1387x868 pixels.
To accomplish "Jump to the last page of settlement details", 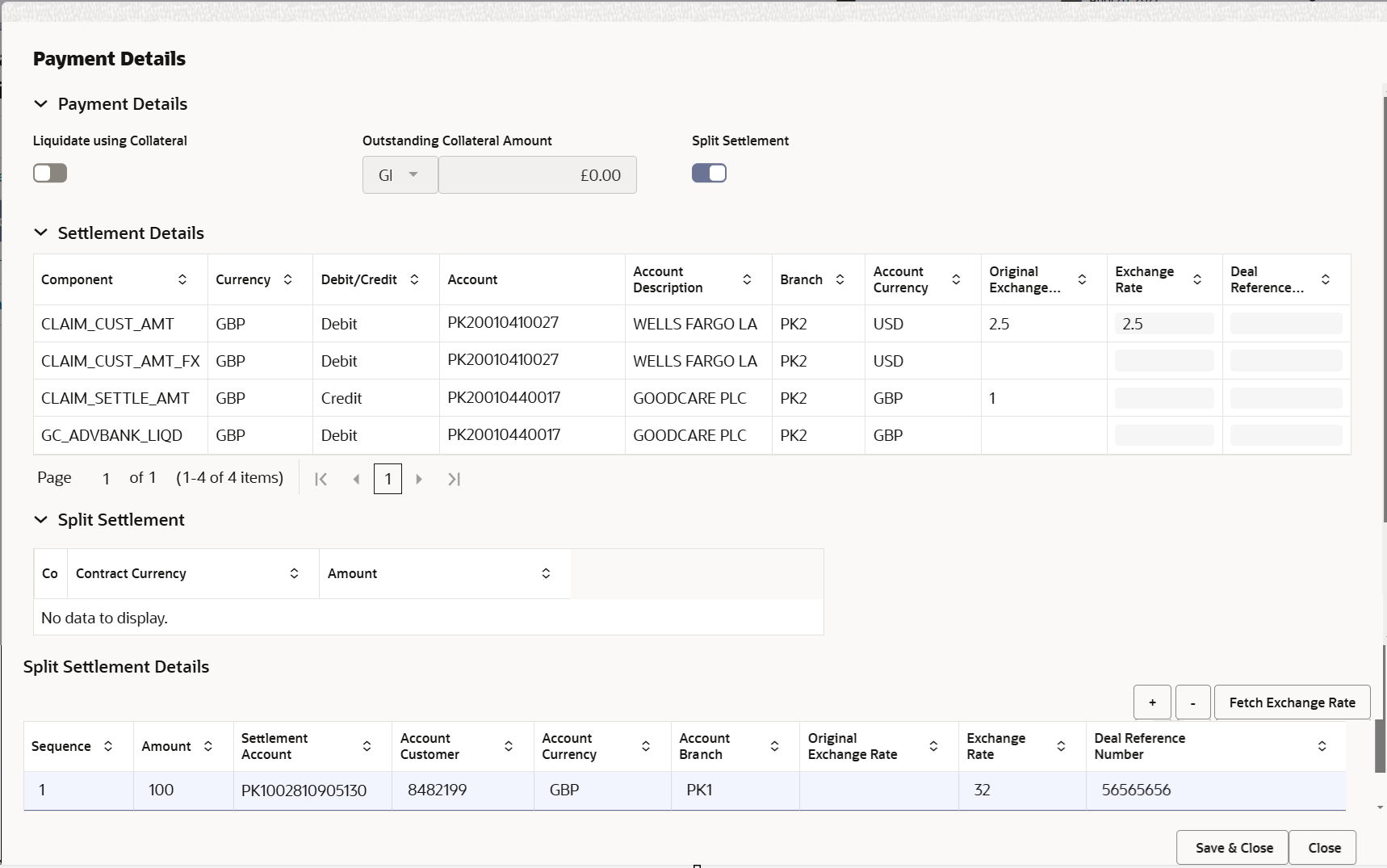I will click(453, 479).
